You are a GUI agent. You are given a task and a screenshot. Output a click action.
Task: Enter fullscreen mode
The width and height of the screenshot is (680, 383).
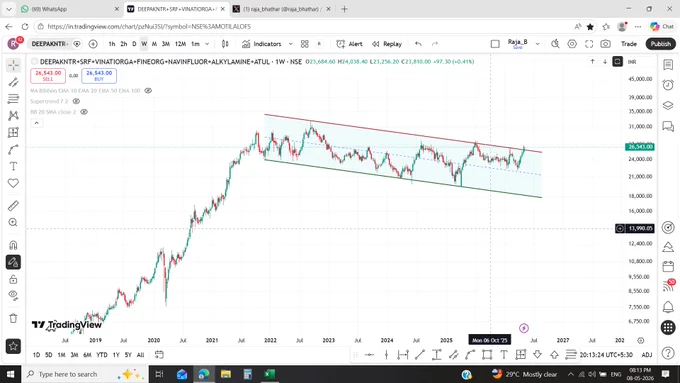tap(589, 44)
